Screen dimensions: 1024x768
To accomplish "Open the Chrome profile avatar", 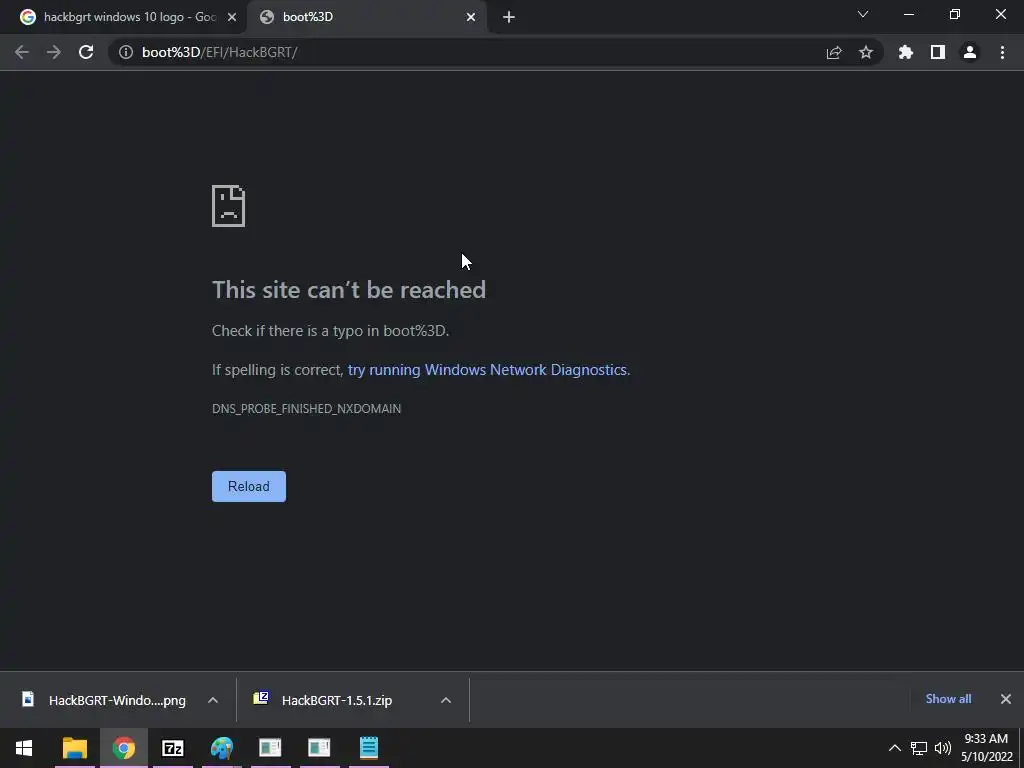I will [970, 52].
